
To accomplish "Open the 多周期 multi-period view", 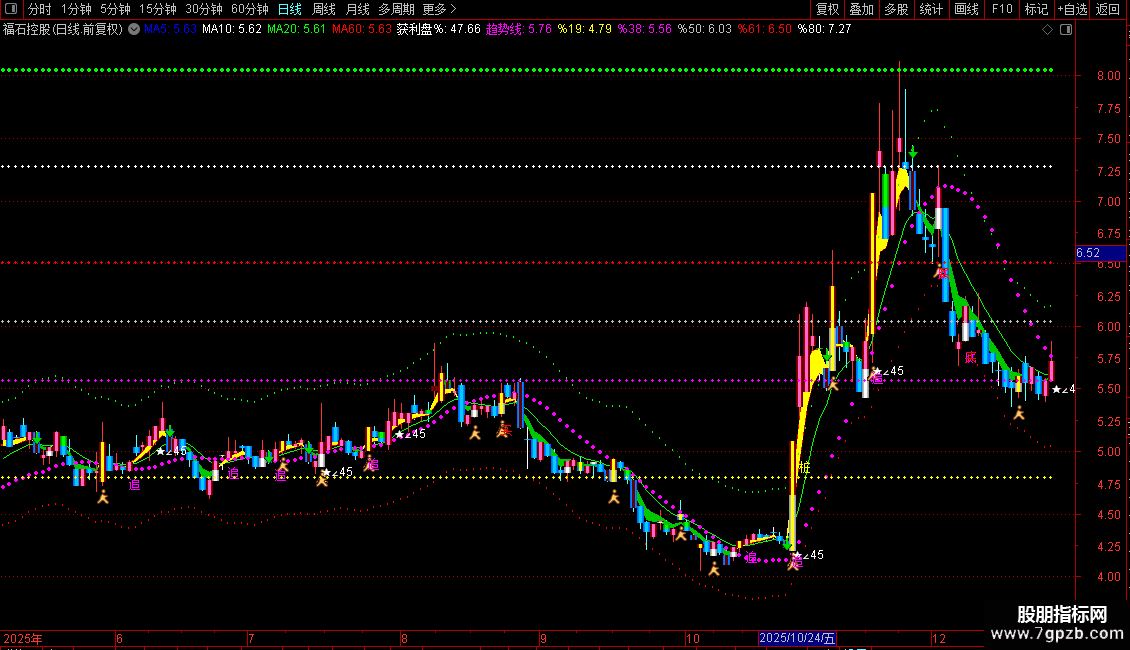I will [396, 9].
